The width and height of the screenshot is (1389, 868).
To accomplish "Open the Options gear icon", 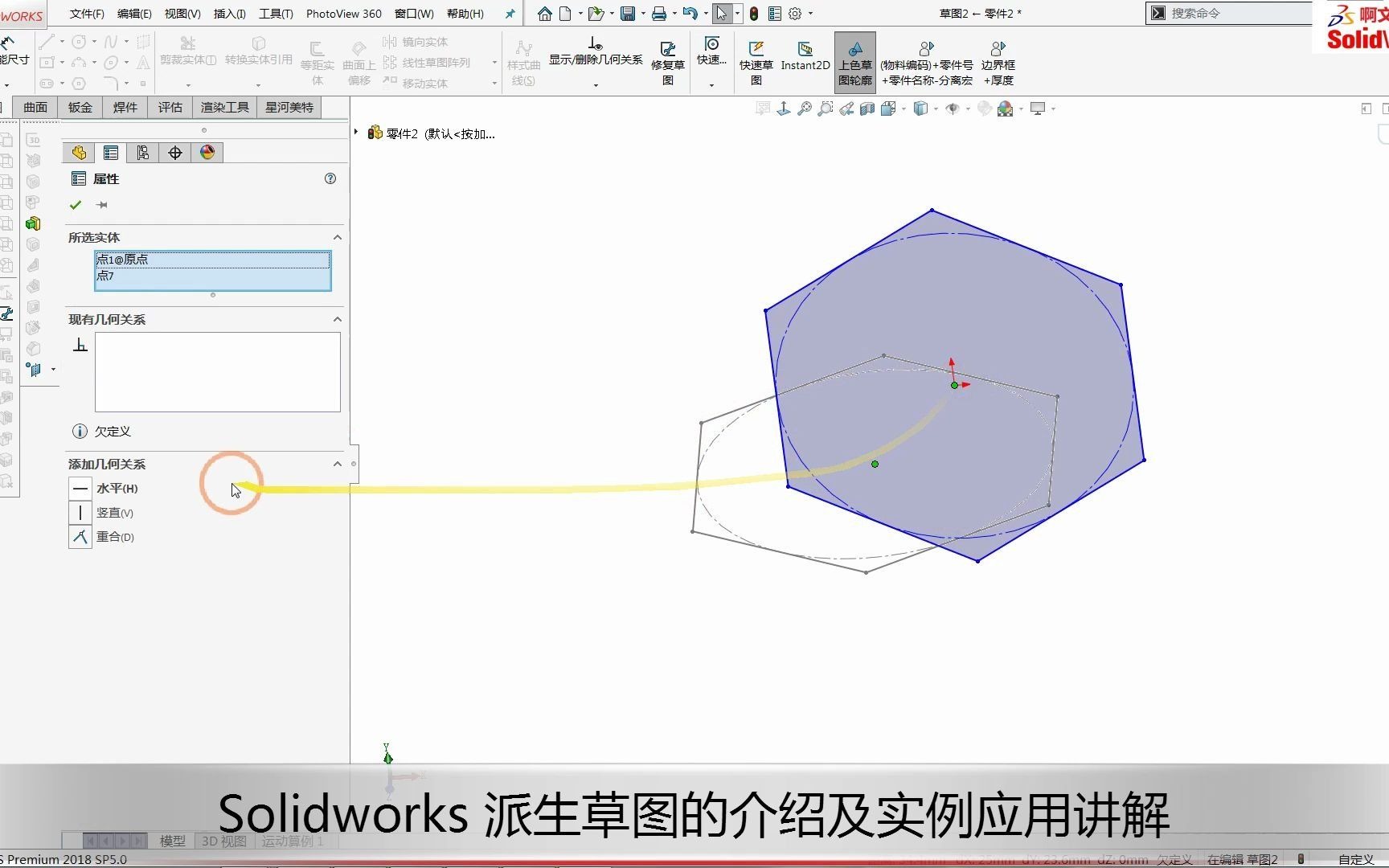I will pyautogui.click(x=796, y=14).
